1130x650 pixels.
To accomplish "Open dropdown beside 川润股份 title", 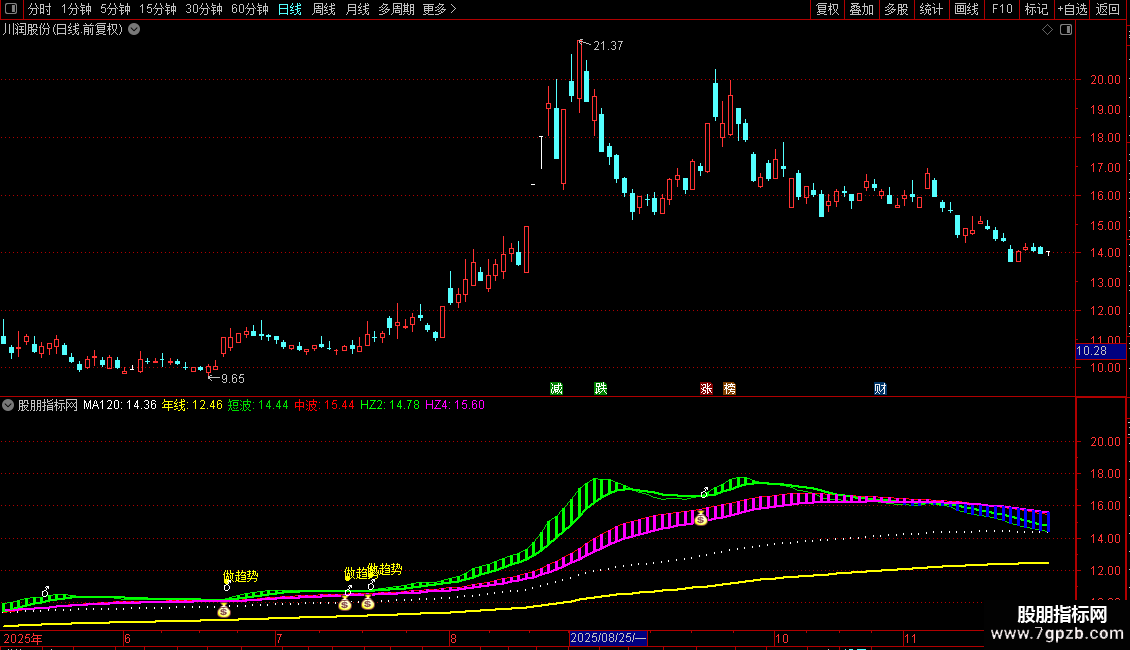I will tap(134, 30).
